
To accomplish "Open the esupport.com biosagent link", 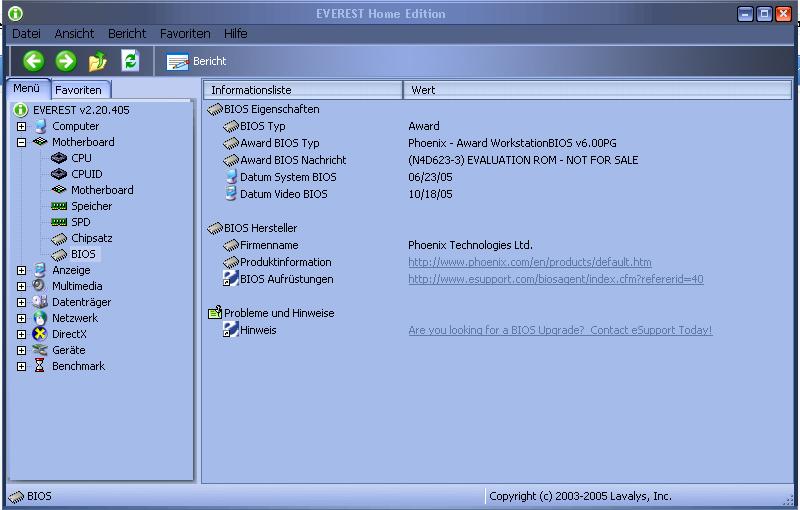I will [556, 279].
